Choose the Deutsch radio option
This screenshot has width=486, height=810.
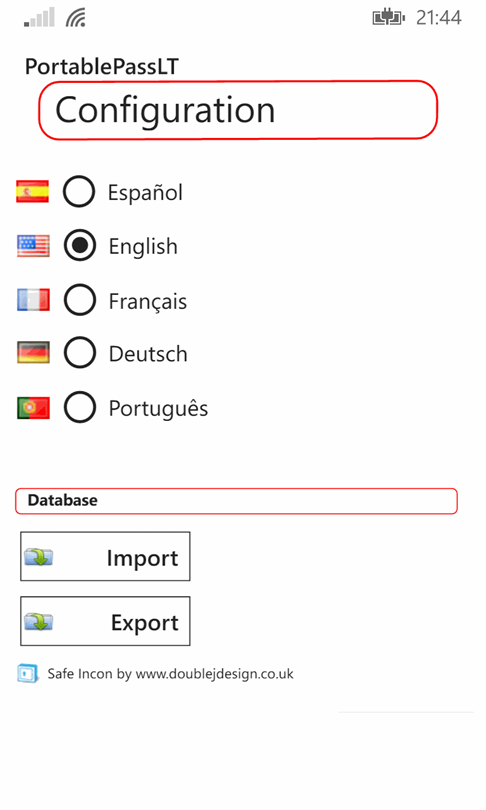[80, 353]
